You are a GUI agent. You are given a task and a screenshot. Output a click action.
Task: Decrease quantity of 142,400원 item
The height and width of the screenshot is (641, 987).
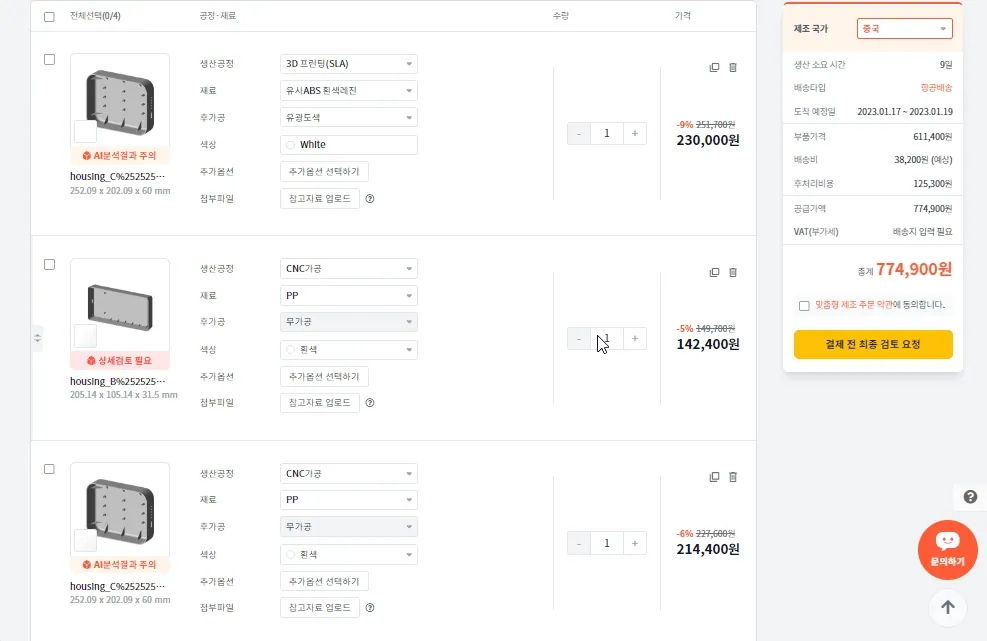(578, 339)
